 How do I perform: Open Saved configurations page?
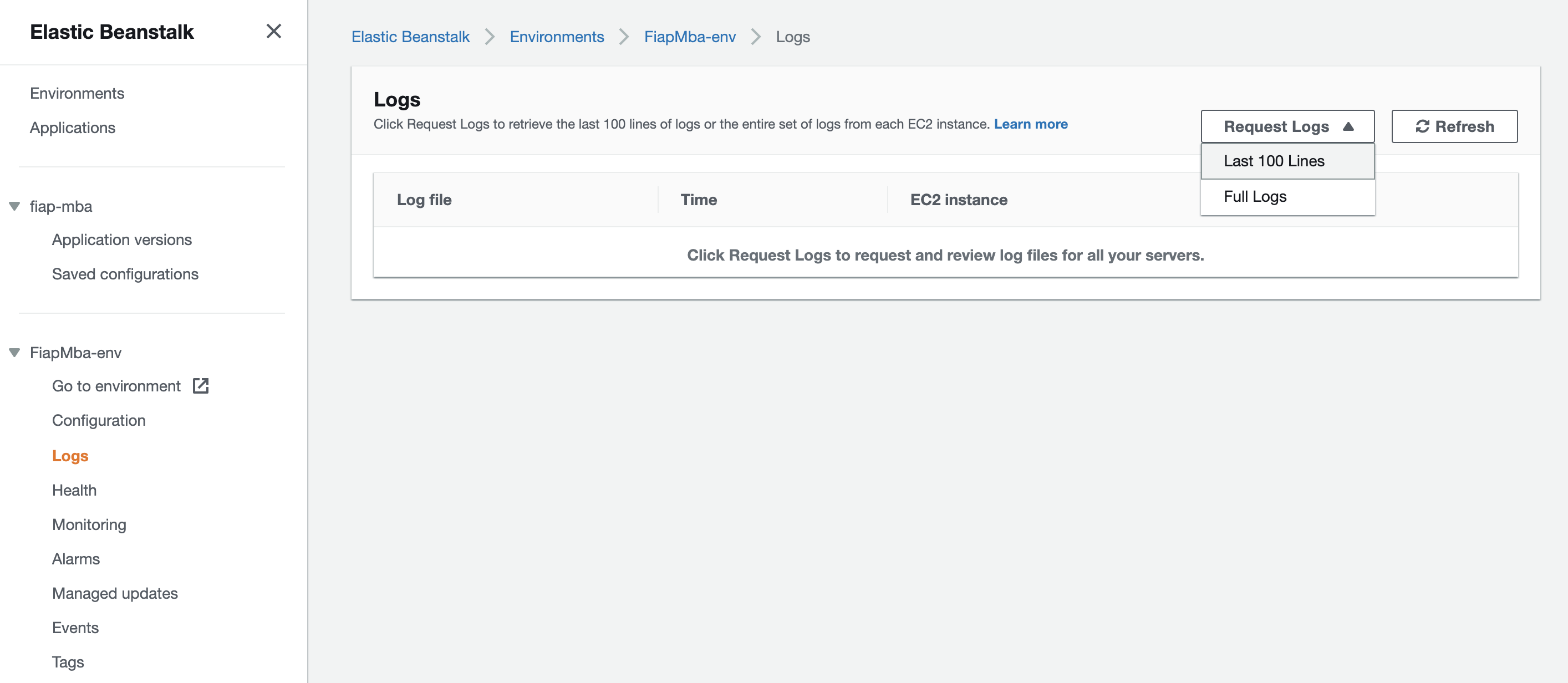click(125, 274)
